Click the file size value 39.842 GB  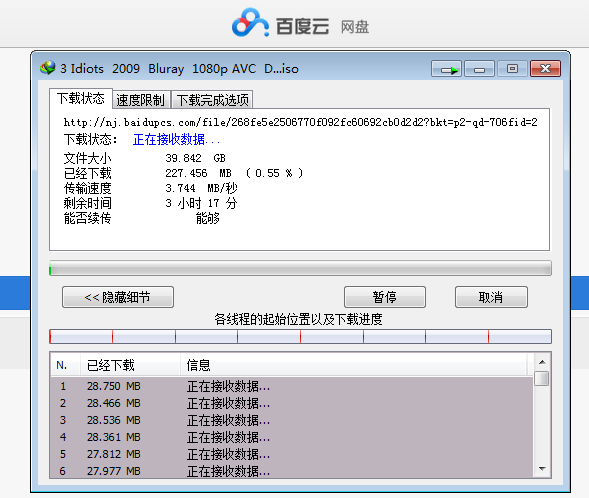(x=195, y=158)
